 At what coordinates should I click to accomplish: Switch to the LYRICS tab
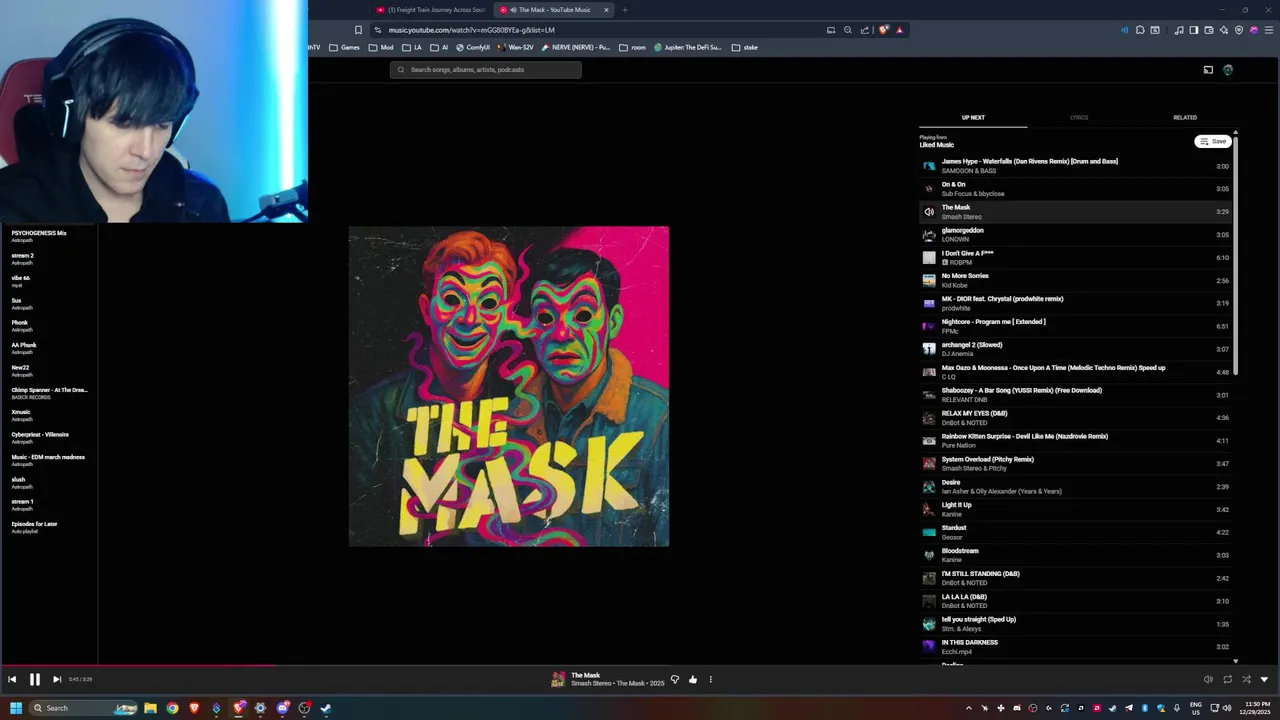click(1079, 117)
